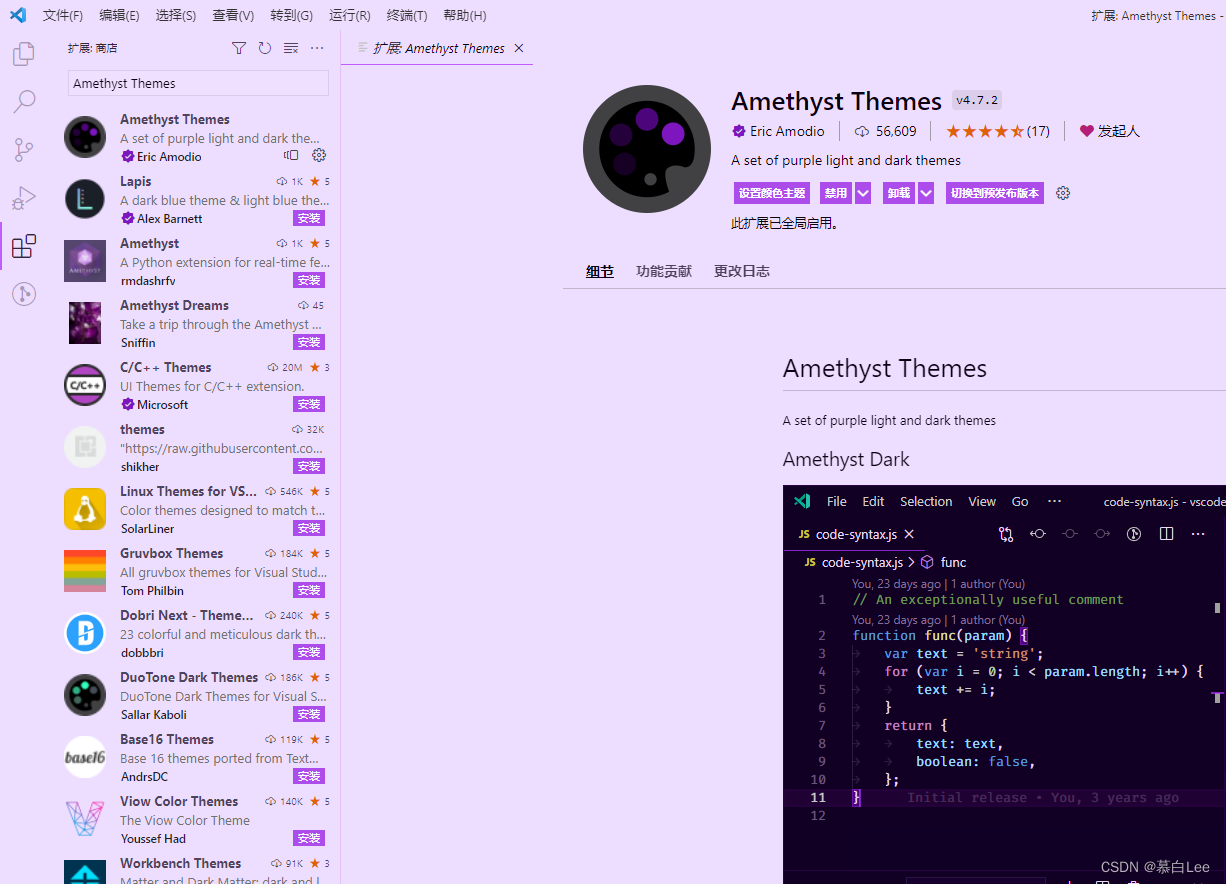Select the Amethyst Dreams extension icon
This screenshot has width=1226, height=884.
85,323
